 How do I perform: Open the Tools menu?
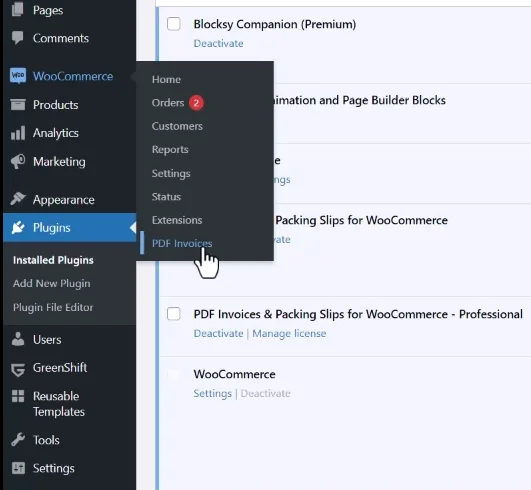coord(46,440)
